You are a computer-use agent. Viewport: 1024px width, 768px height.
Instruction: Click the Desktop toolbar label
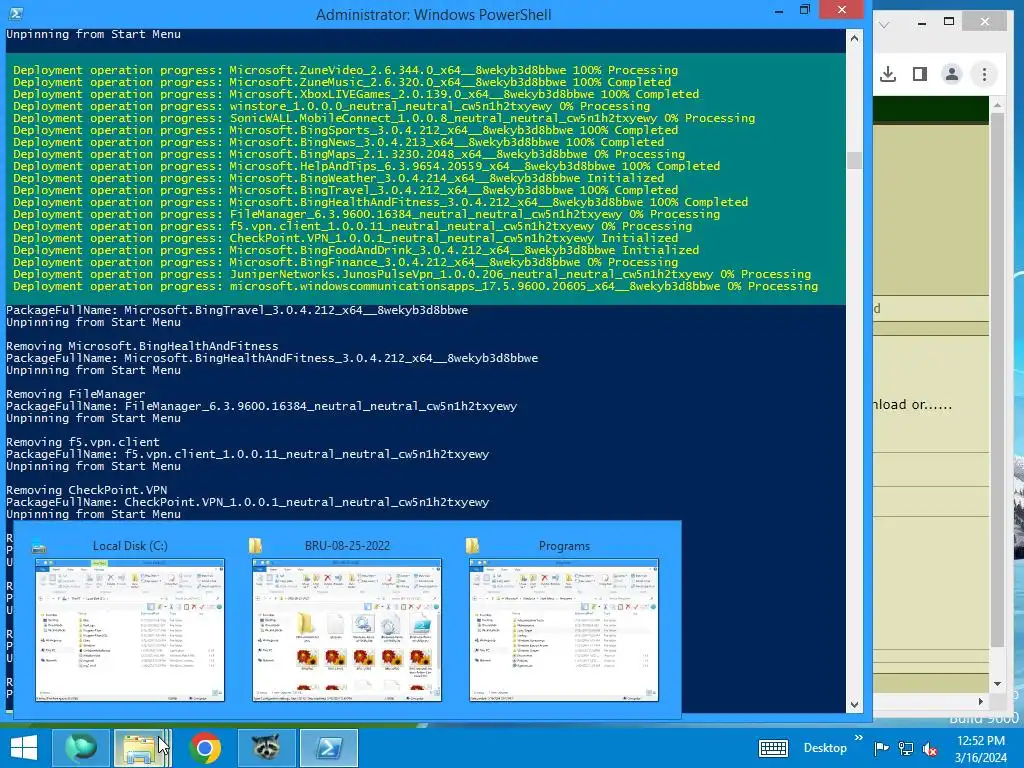[x=825, y=748]
